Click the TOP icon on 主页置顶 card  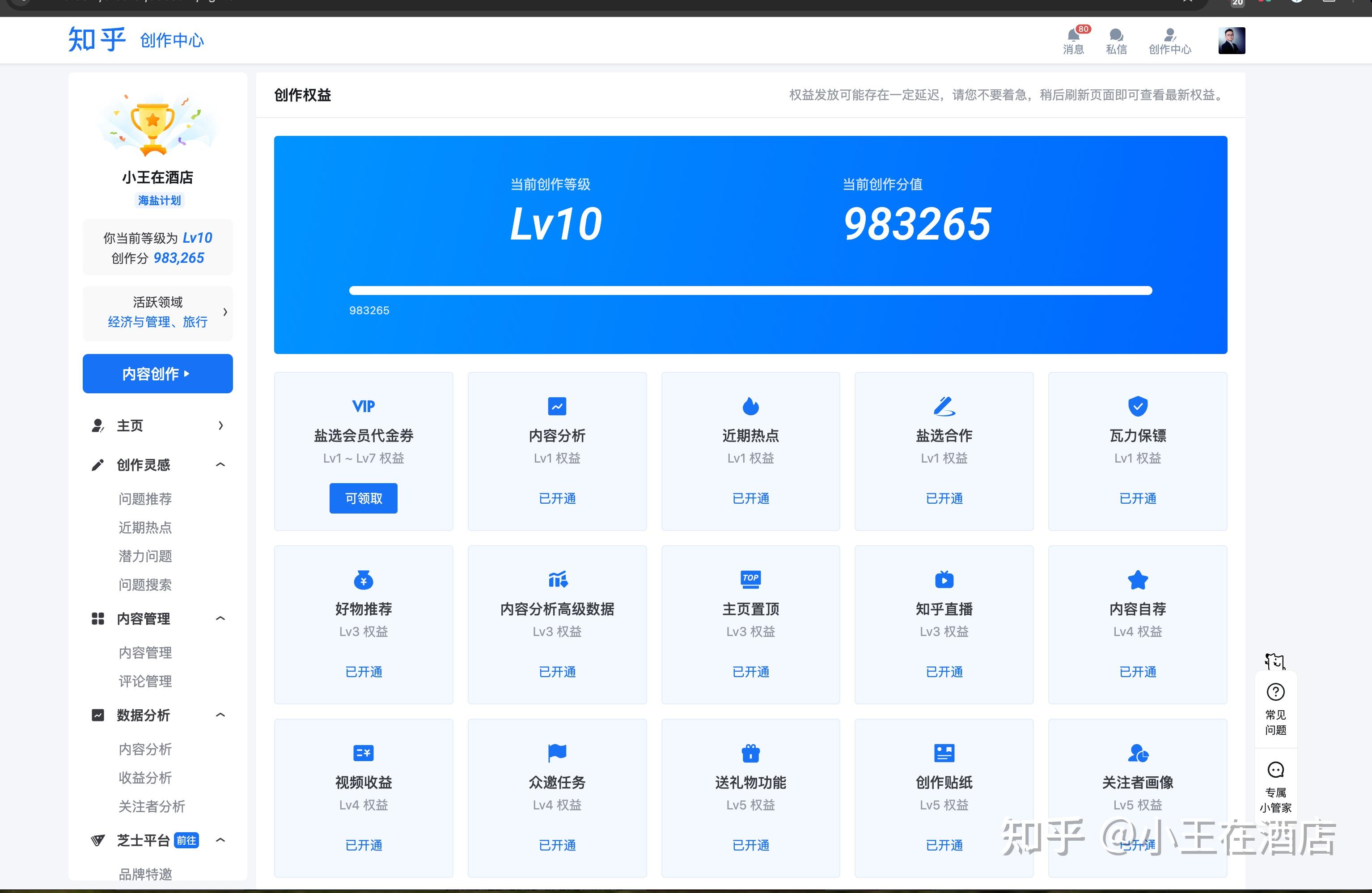(x=750, y=580)
